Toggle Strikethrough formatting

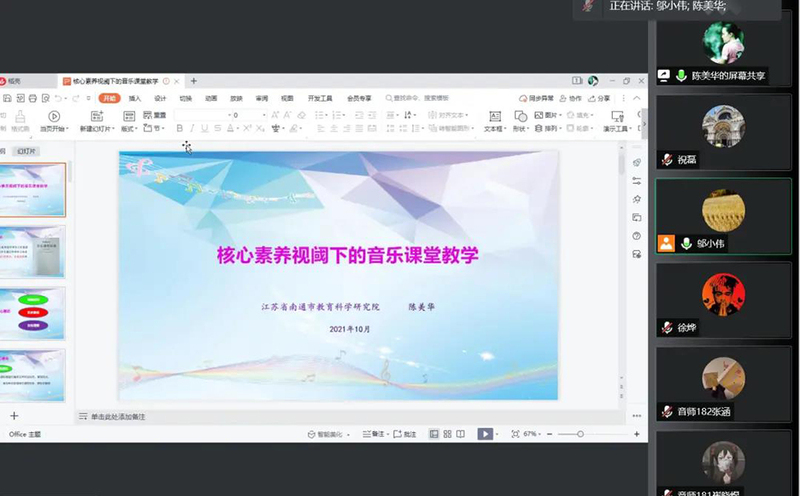(x=218, y=128)
